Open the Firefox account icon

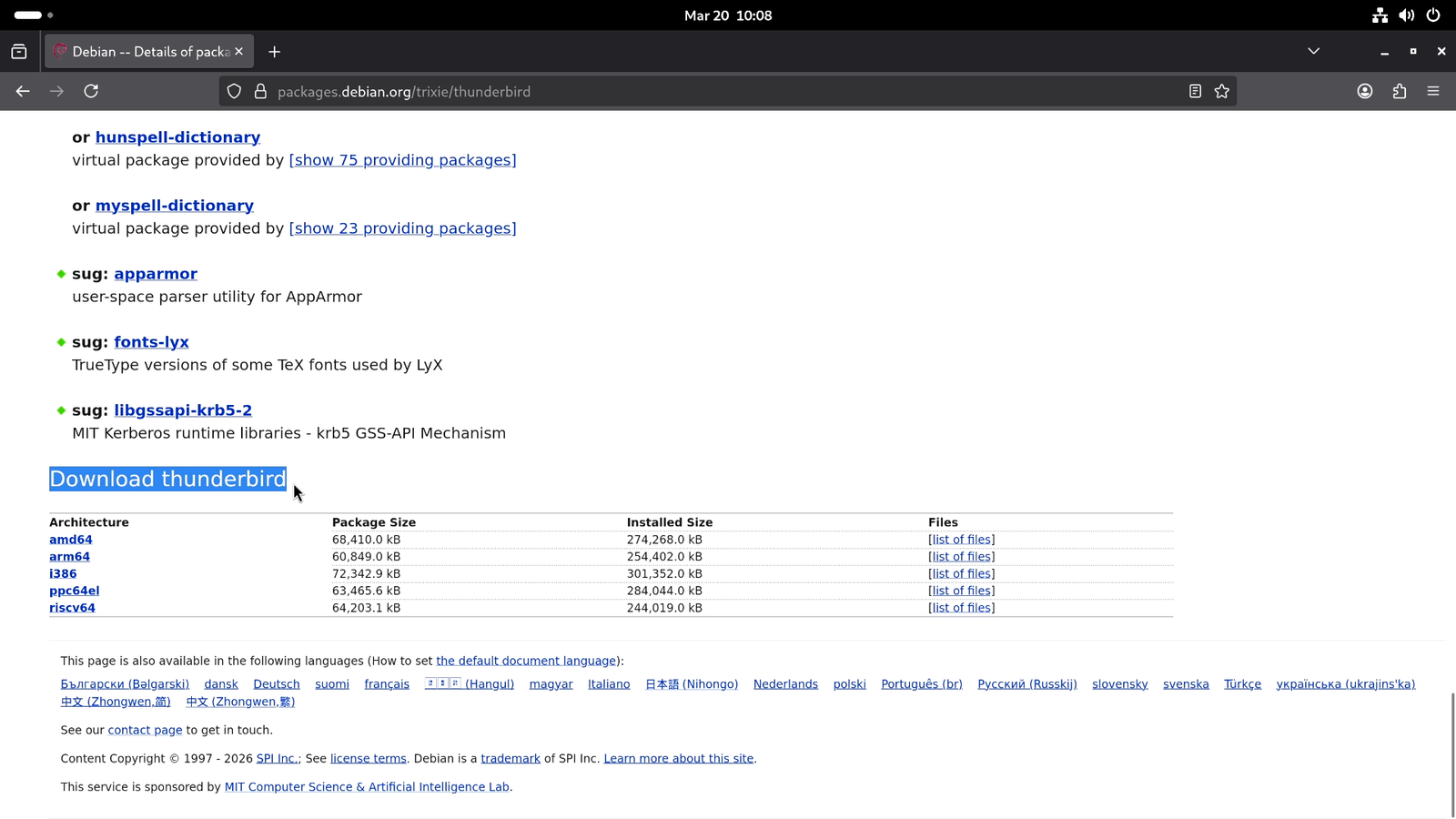(1365, 91)
